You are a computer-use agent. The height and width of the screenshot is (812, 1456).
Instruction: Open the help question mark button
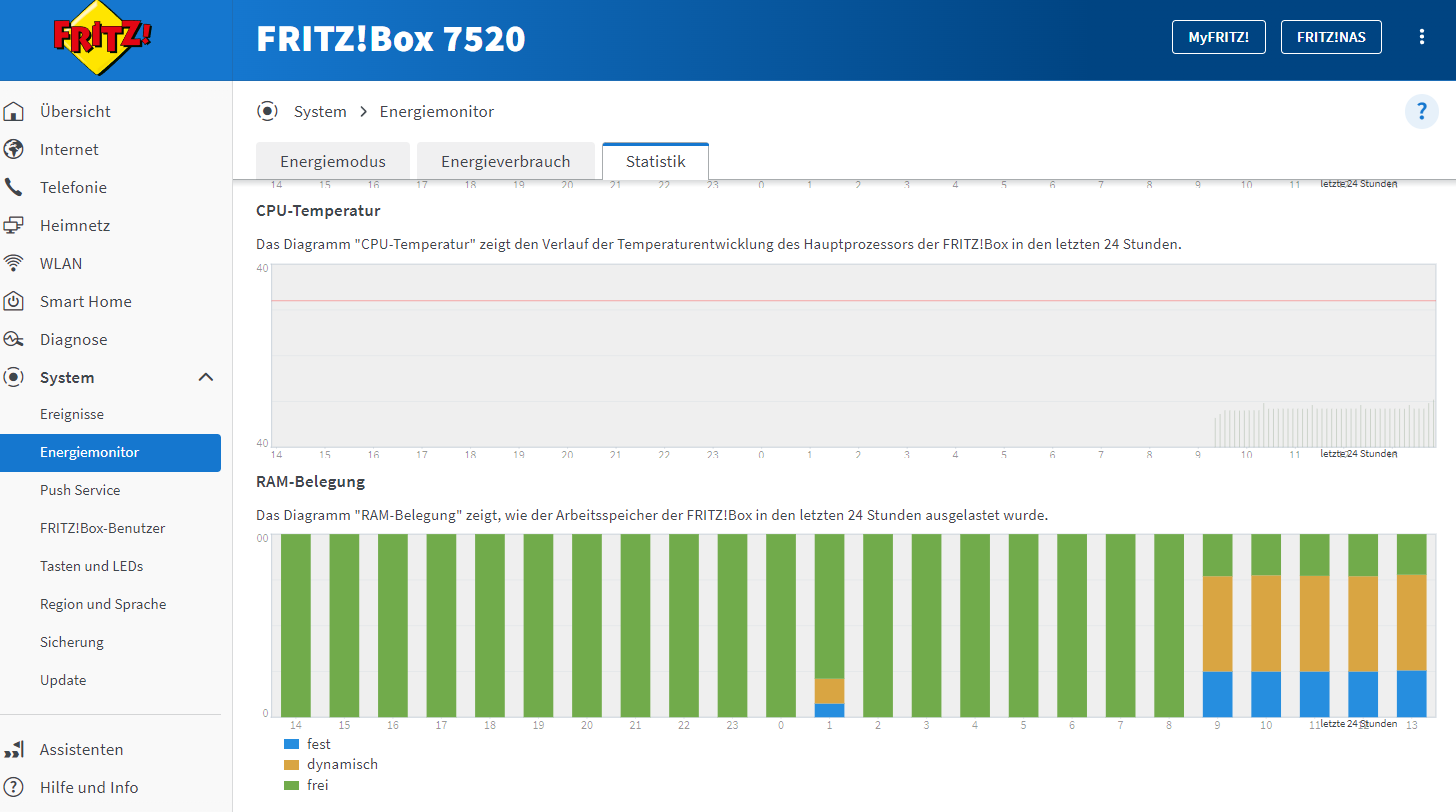coord(1422,112)
